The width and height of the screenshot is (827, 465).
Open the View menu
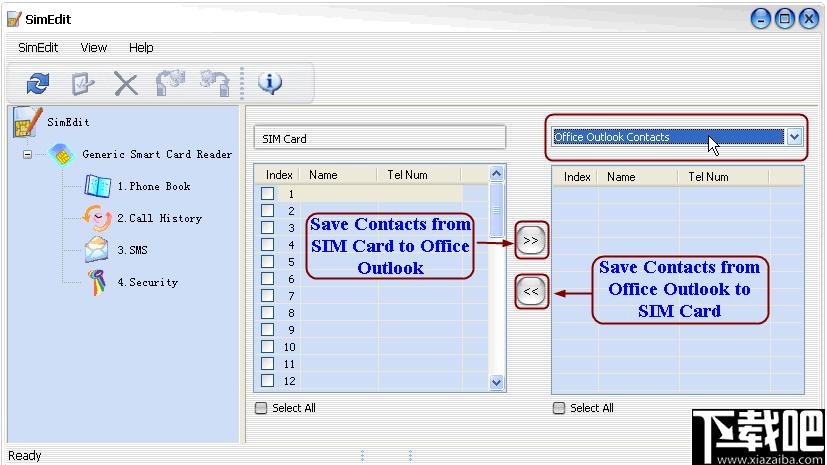click(94, 47)
